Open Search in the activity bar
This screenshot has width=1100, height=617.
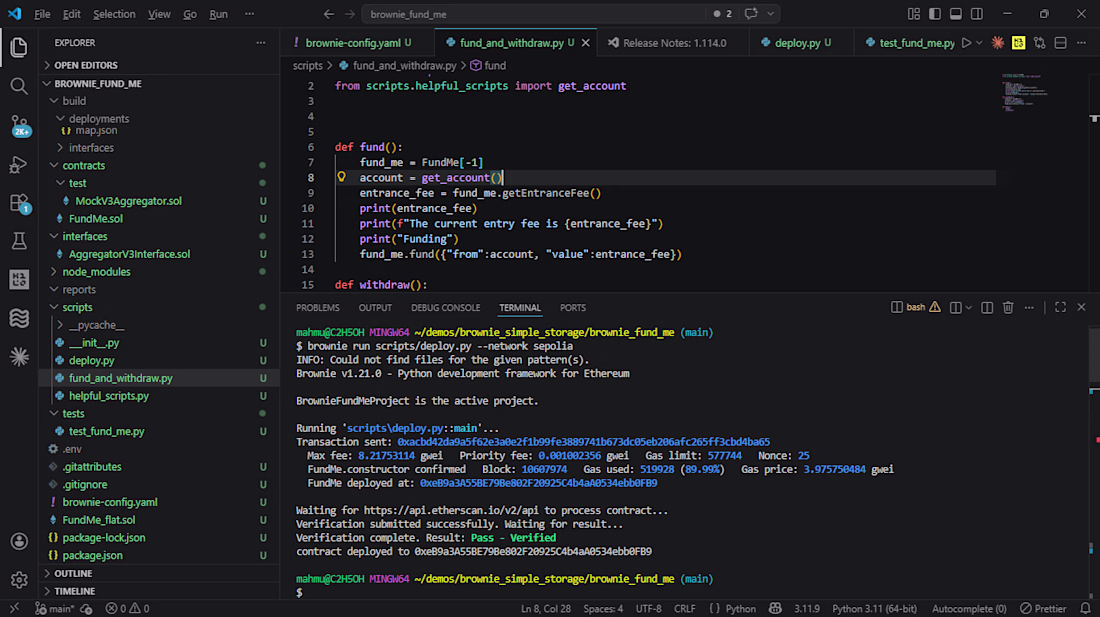(x=19, y=86)
